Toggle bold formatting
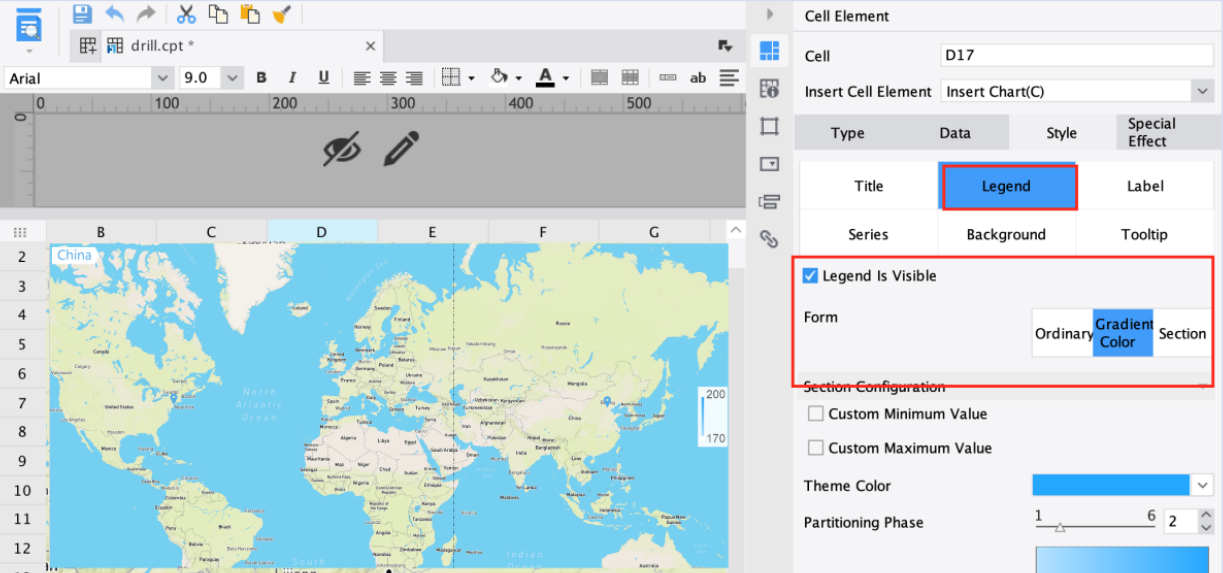The image size is (1223, 573). pos(262,77)
